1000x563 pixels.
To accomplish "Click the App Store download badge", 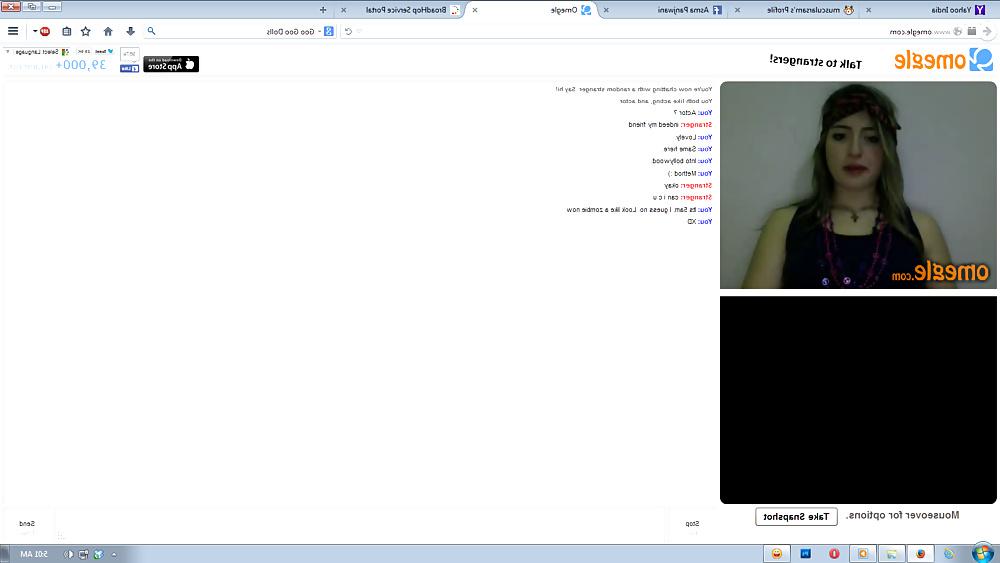I will (171, 64).
